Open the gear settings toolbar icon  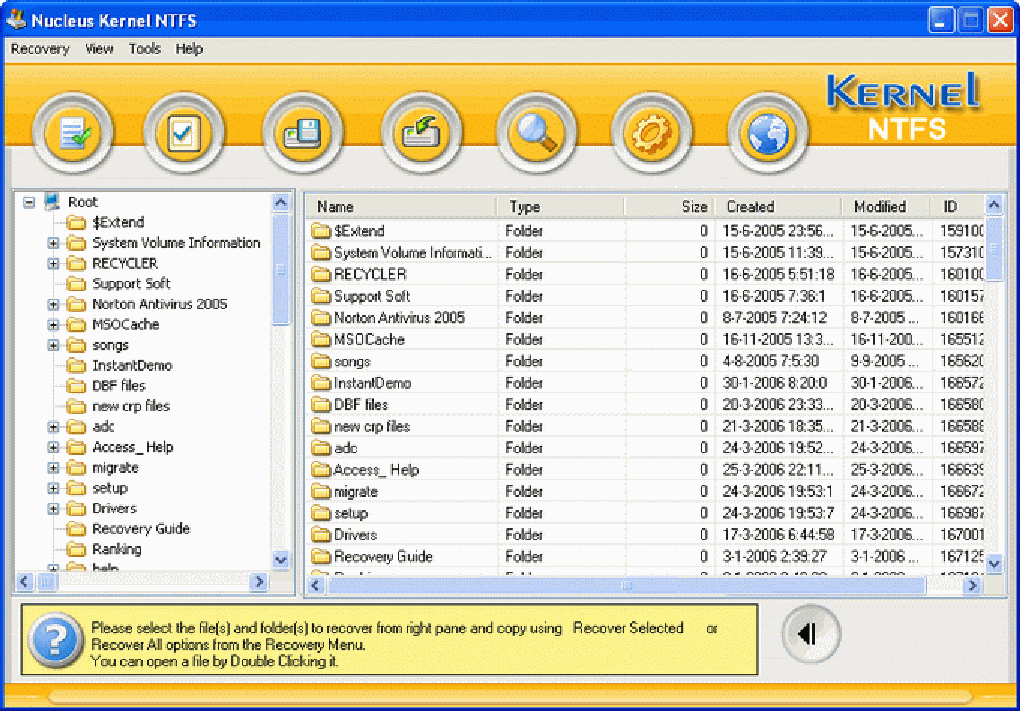[x=651, y=134]
